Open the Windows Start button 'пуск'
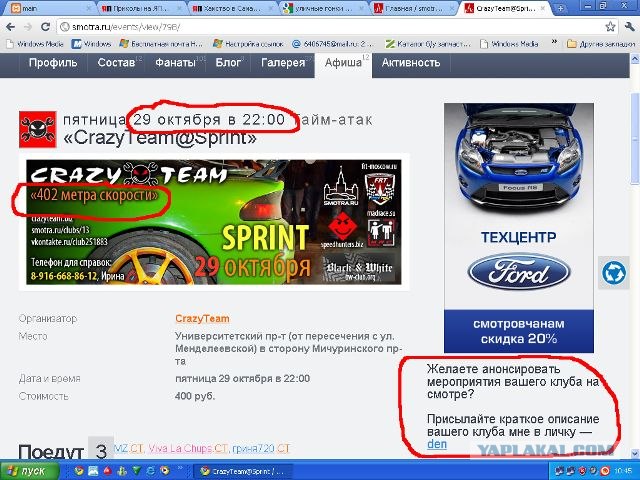This screenshot has height=480, width=640. (x=29, y=471)
